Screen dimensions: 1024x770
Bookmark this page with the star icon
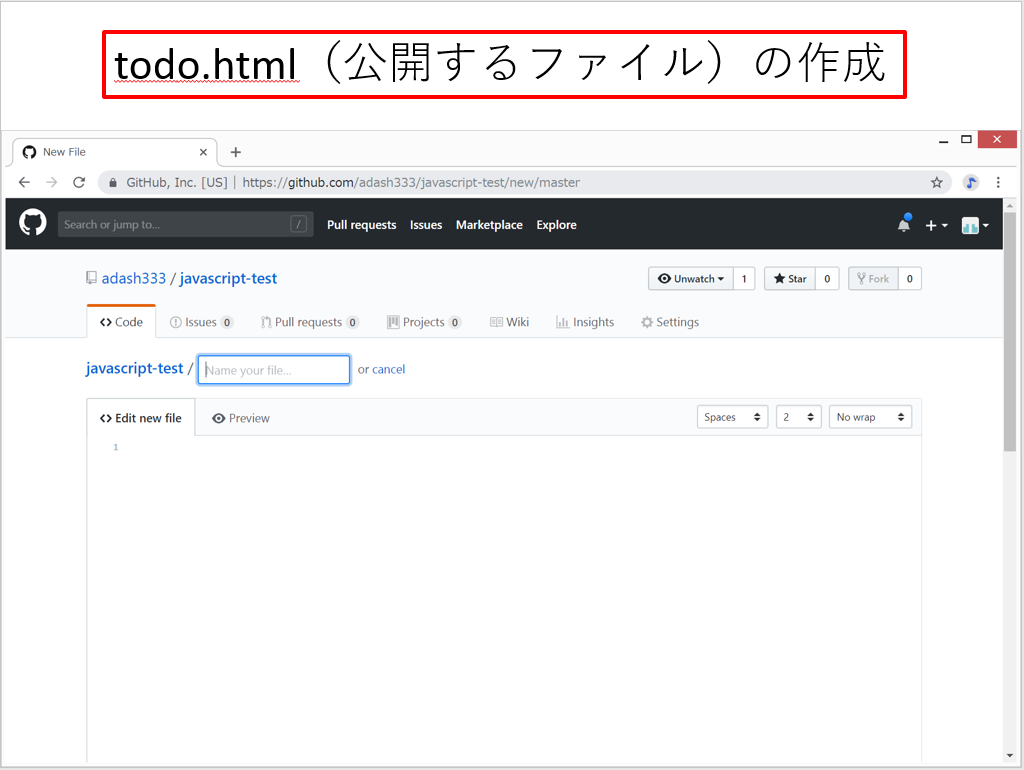pyautogui.click(x=936, y=183)
